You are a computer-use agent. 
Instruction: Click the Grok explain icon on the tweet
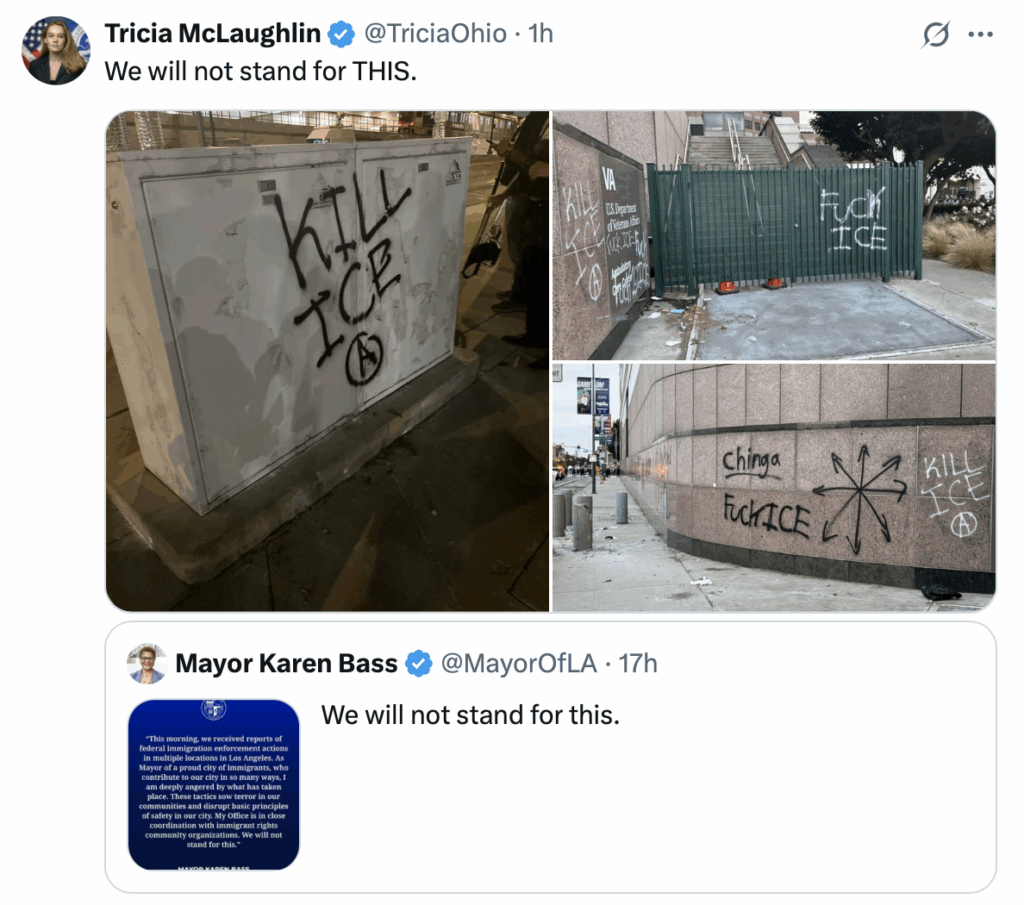point(935,35)
